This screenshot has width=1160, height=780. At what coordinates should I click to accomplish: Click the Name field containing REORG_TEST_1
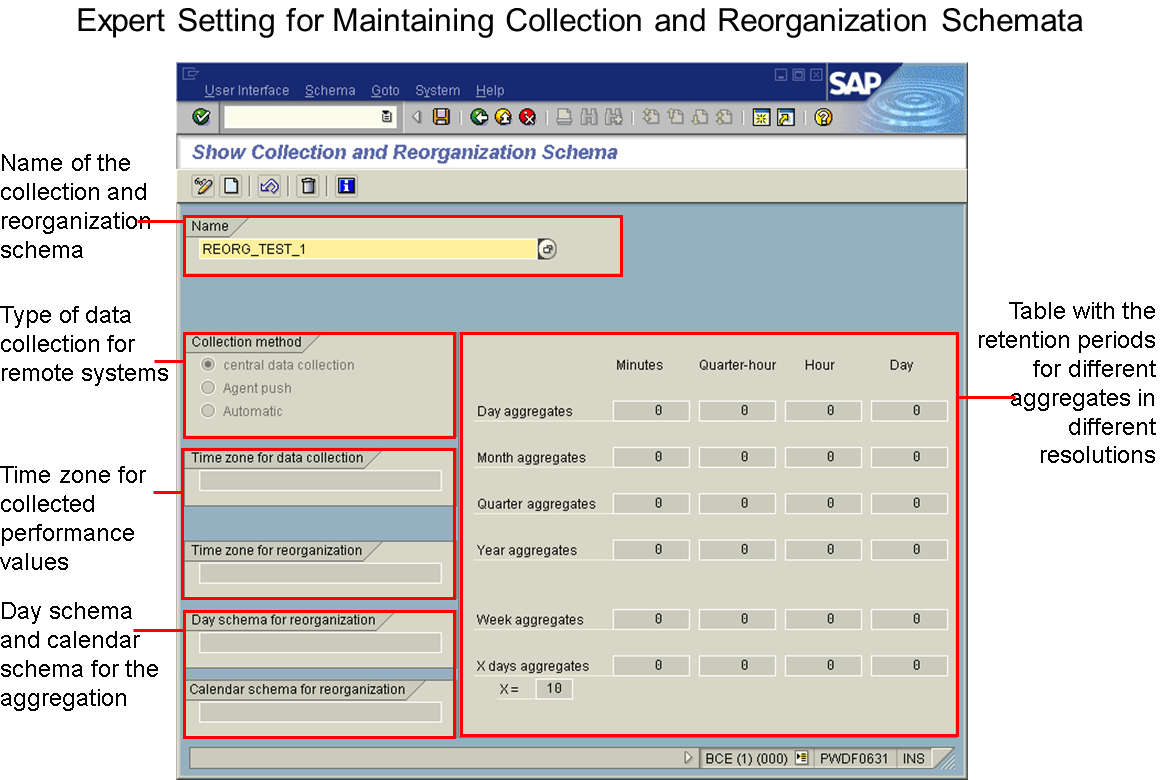click(x=366, y=249)
